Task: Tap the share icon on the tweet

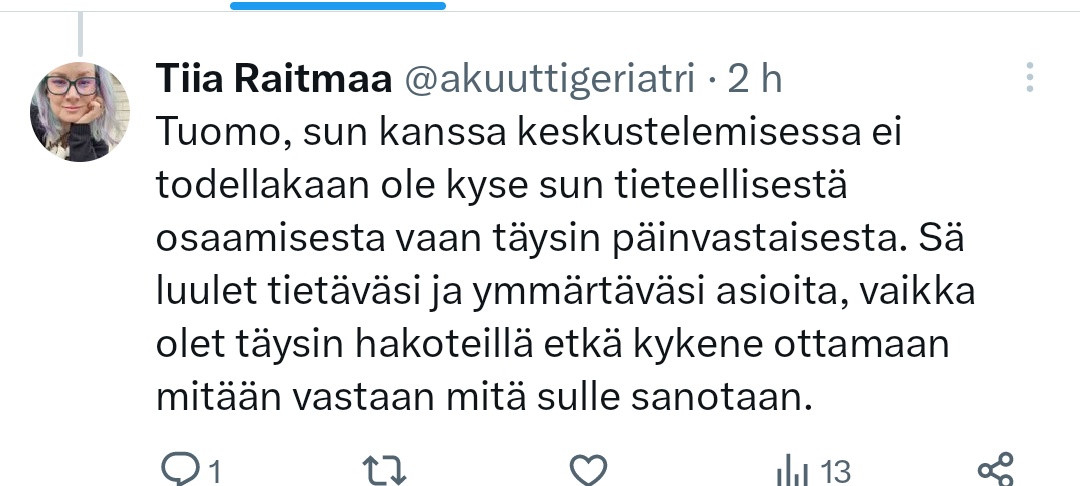Action: (994, 468)
